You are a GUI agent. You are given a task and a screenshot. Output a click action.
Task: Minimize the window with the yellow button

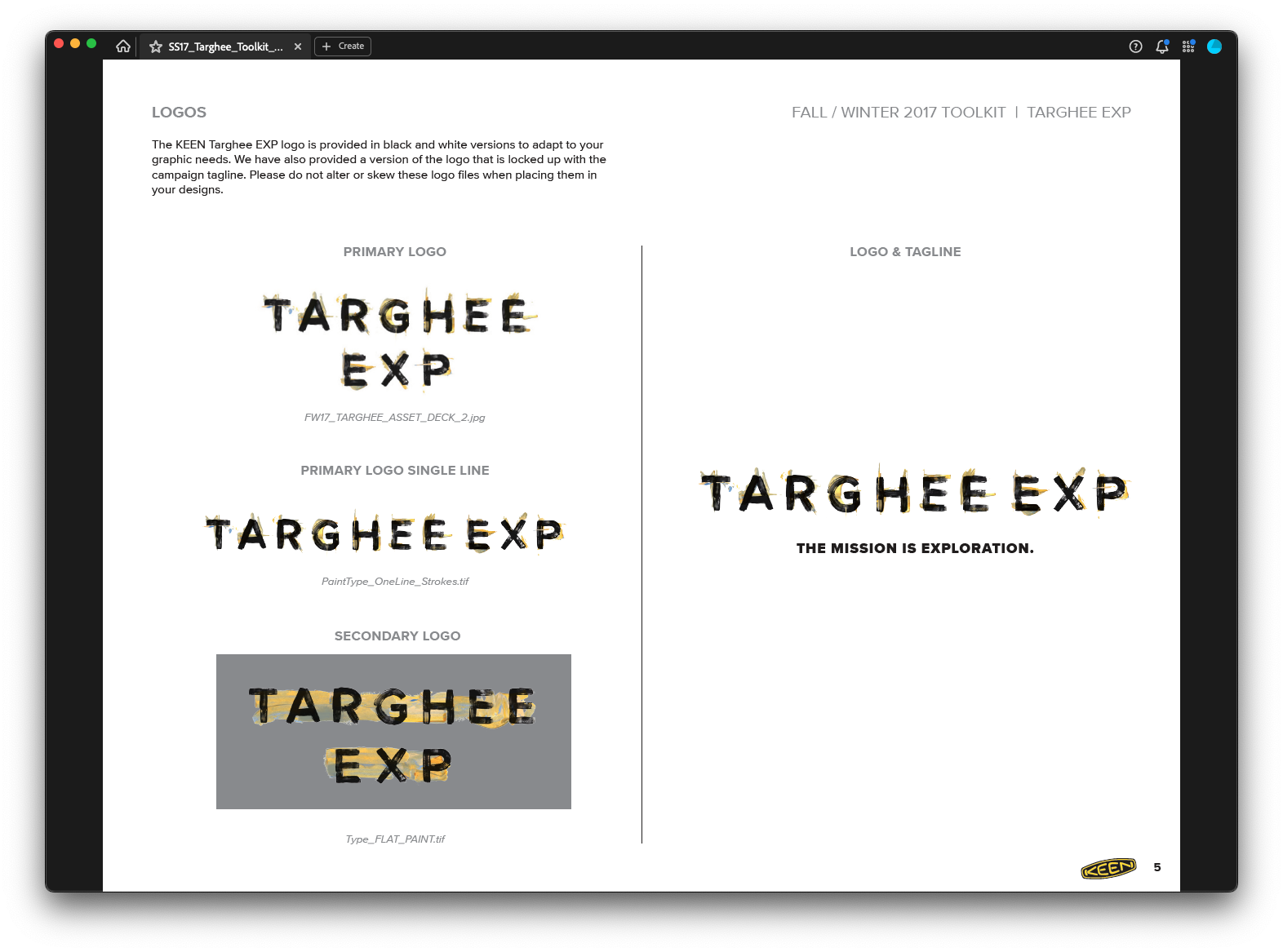[x=75, y=43]
